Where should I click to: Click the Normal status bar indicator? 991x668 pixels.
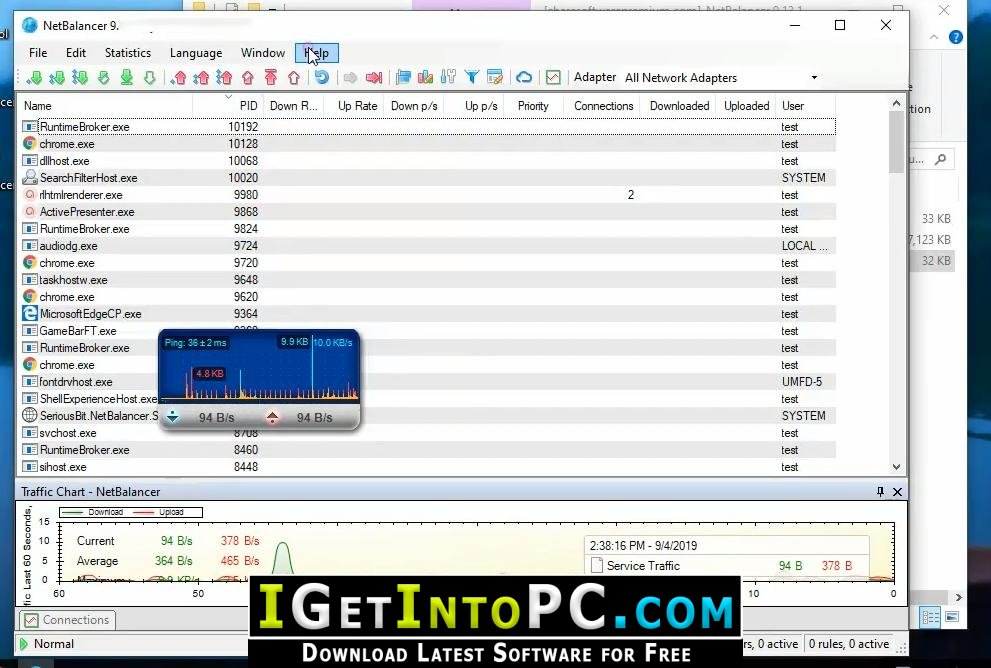(x=46, y=644)
